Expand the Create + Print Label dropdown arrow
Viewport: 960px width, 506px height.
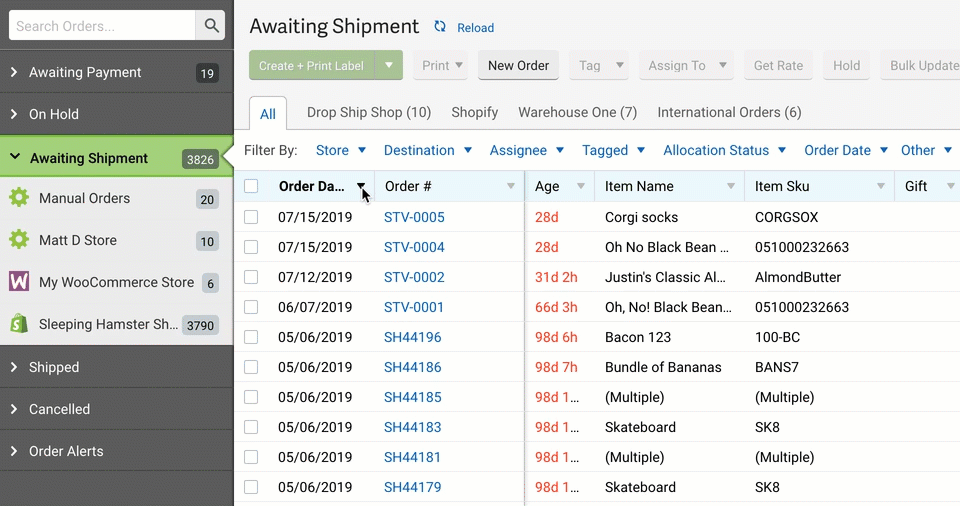388,66
